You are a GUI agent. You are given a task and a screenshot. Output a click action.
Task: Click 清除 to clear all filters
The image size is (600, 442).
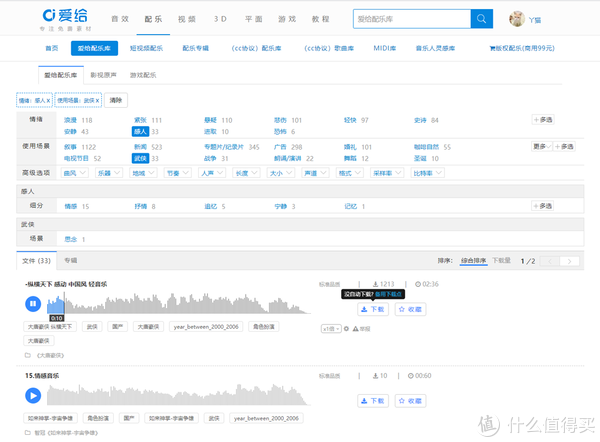click(117, 101)
